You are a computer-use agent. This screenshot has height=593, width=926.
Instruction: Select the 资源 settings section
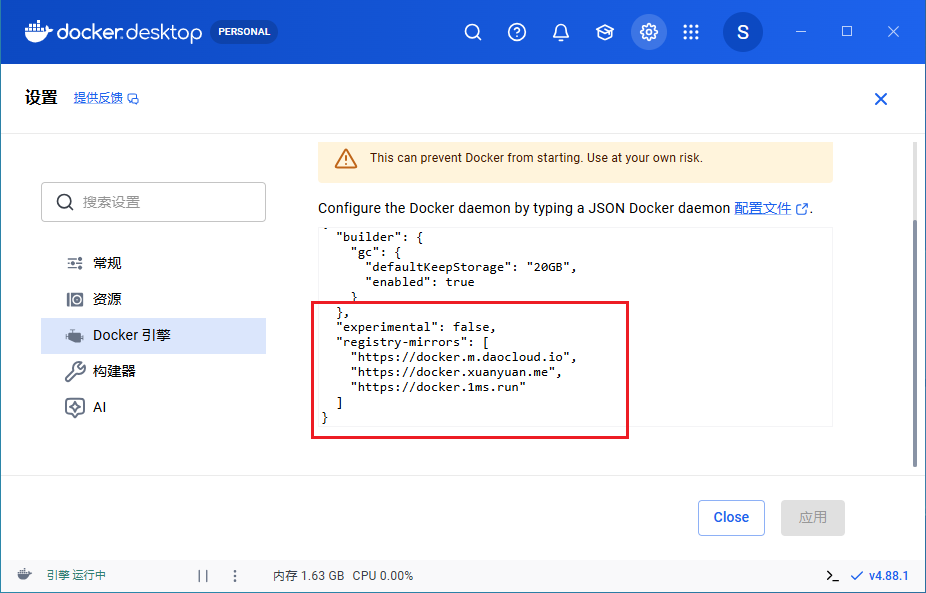click(x=154, y=299)
